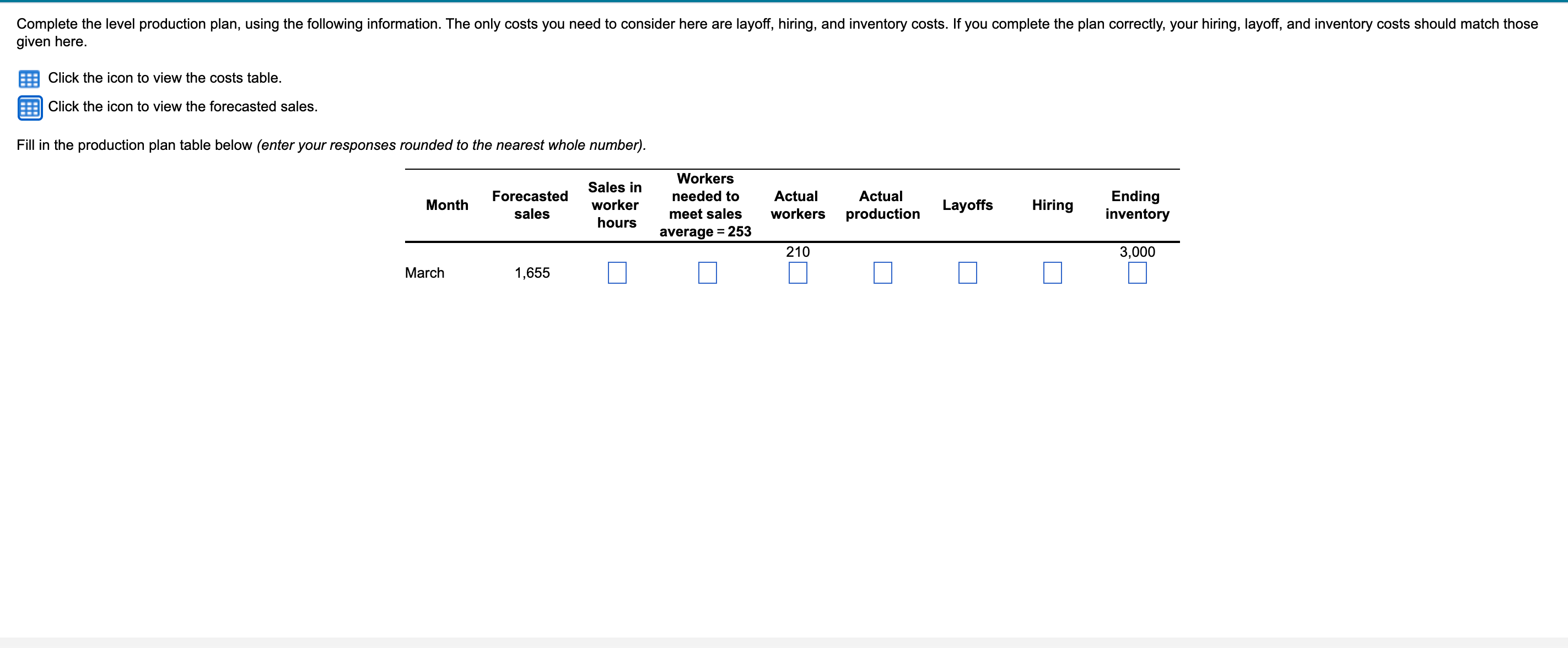Click the Sales in worker hours input box
Image resolution: width=1568 pixels, height=648 pixels.
[x=617, y=273]
